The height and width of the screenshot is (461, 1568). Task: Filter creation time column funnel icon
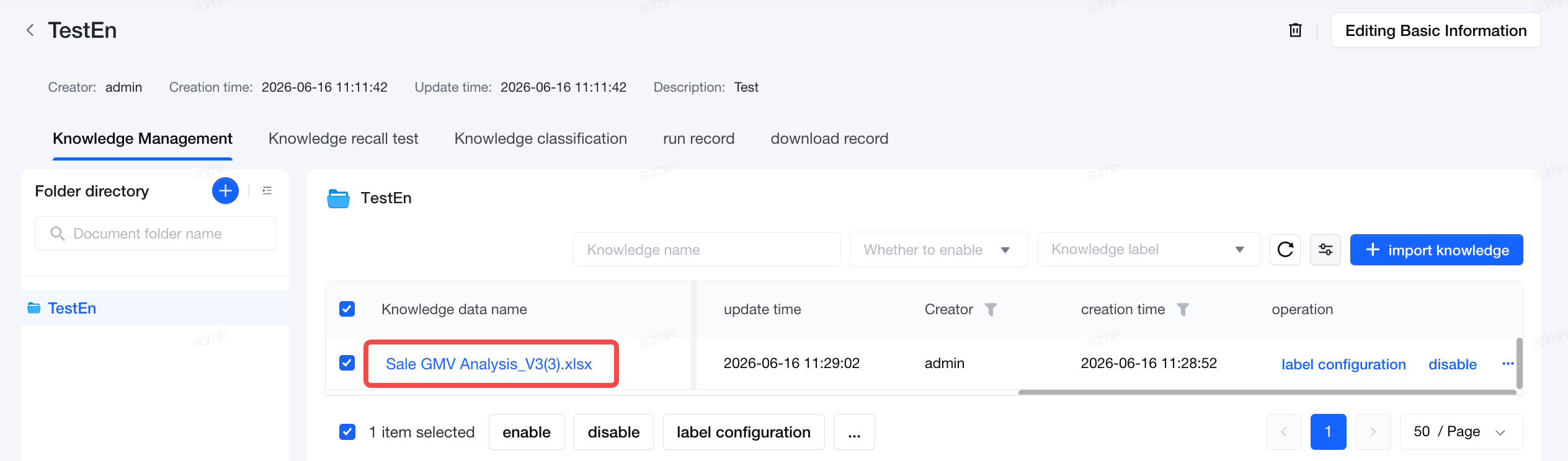pyautogui.click(x=1183, y=309)
